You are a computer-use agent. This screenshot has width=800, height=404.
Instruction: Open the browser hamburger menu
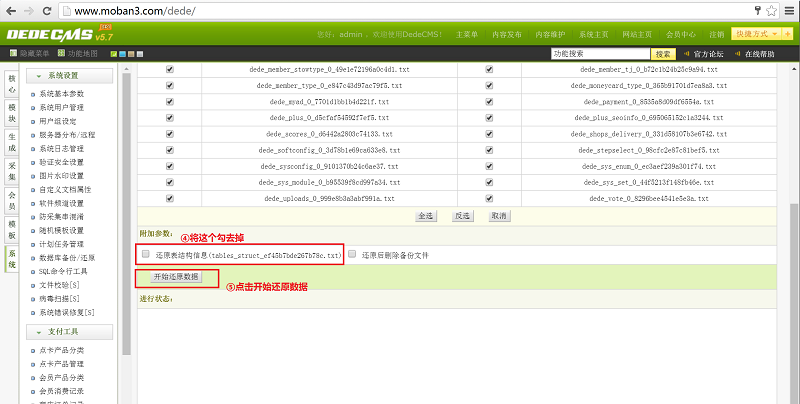[x=789, y=11]
